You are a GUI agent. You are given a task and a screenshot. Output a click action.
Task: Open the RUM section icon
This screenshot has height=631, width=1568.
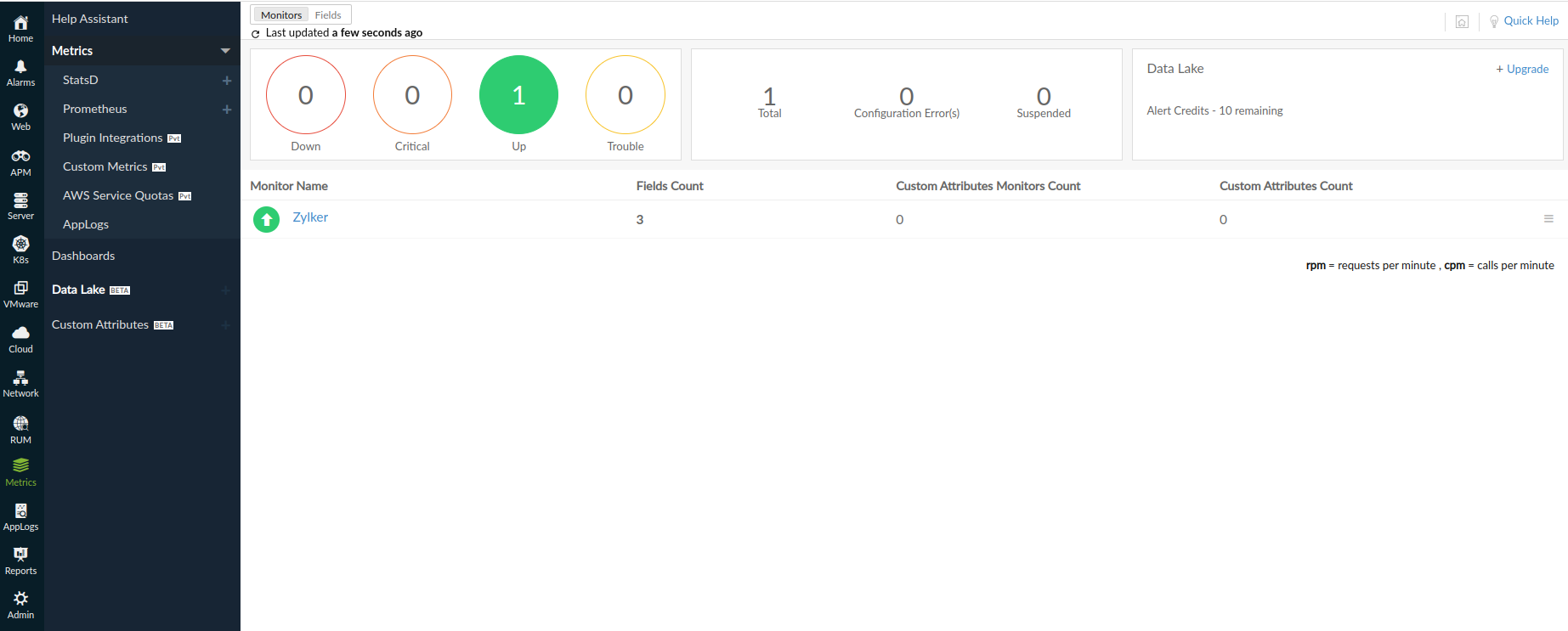[20, 430]
